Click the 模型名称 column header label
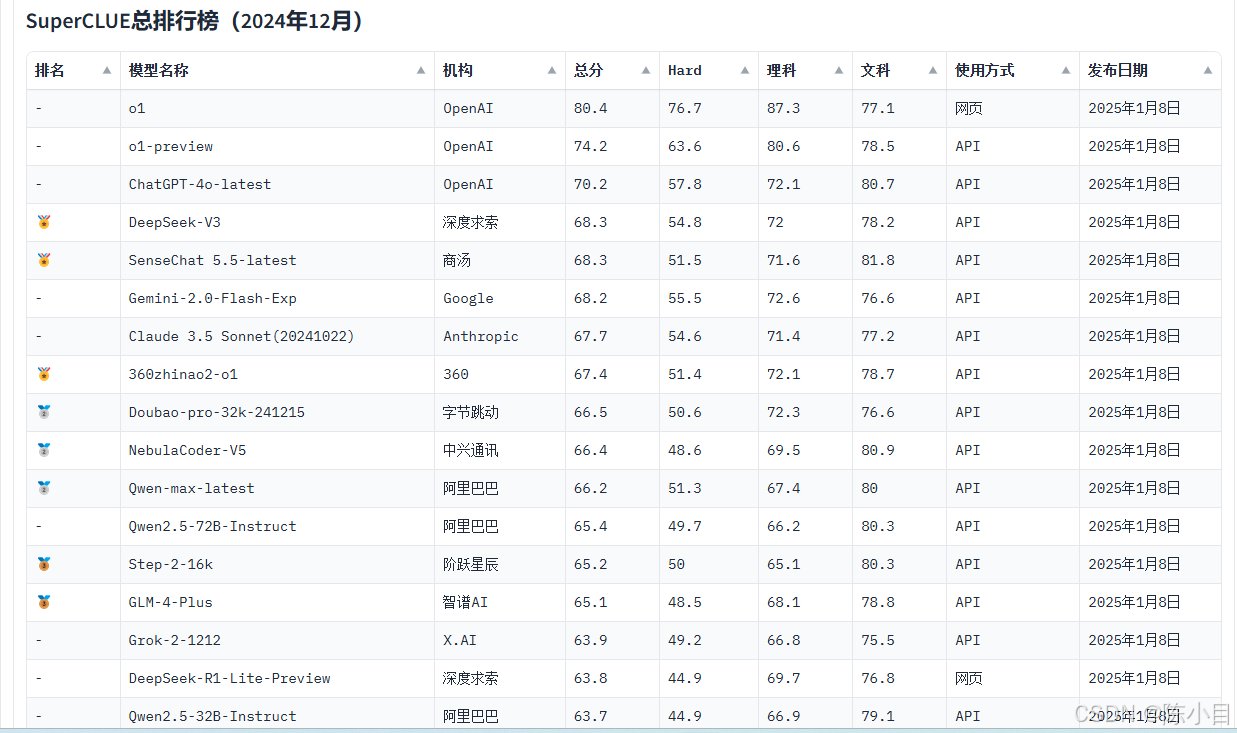1237x733 pixels. coord(159,71)
